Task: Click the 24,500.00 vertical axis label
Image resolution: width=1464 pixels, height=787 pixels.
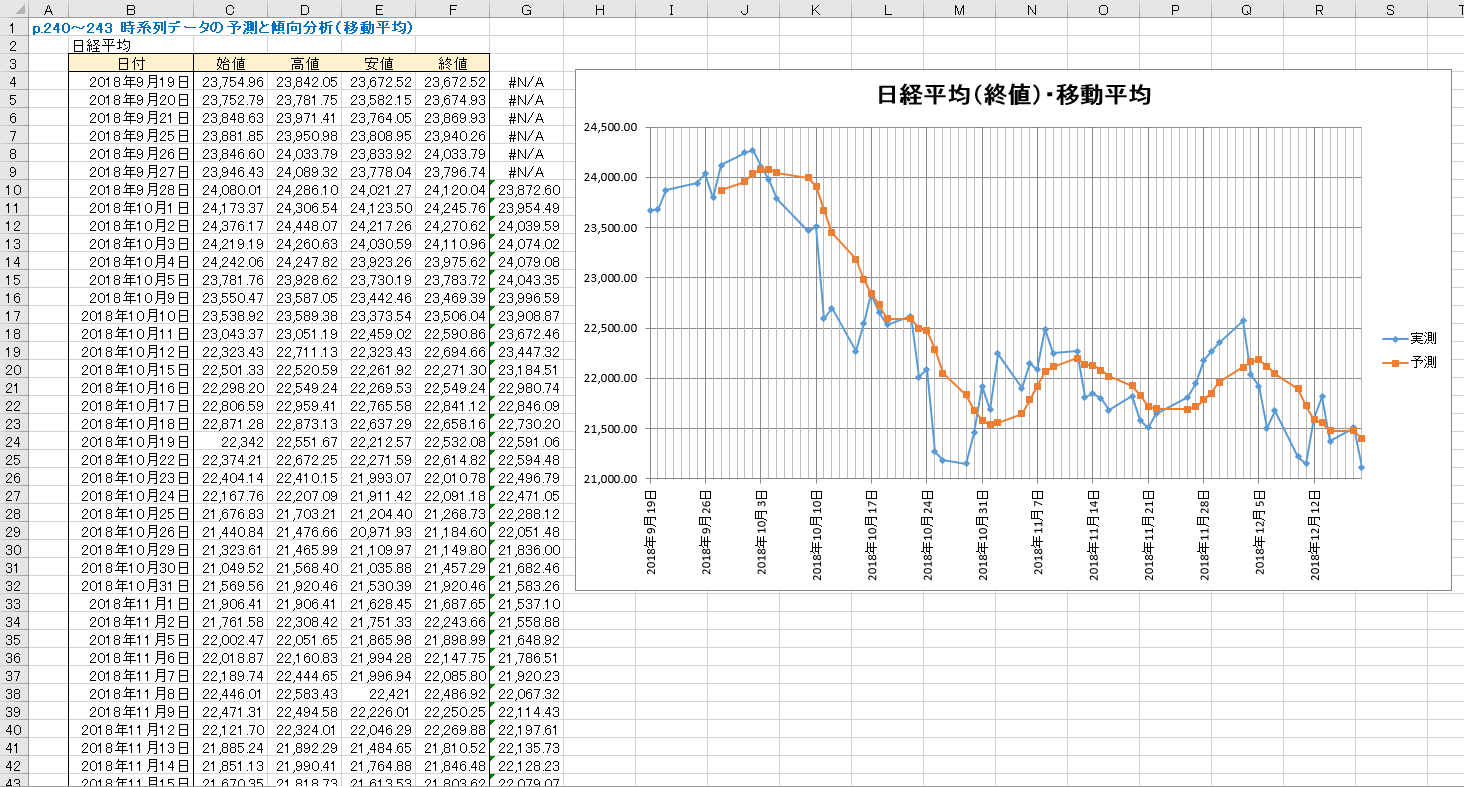Action: click(x=608, y=127)
